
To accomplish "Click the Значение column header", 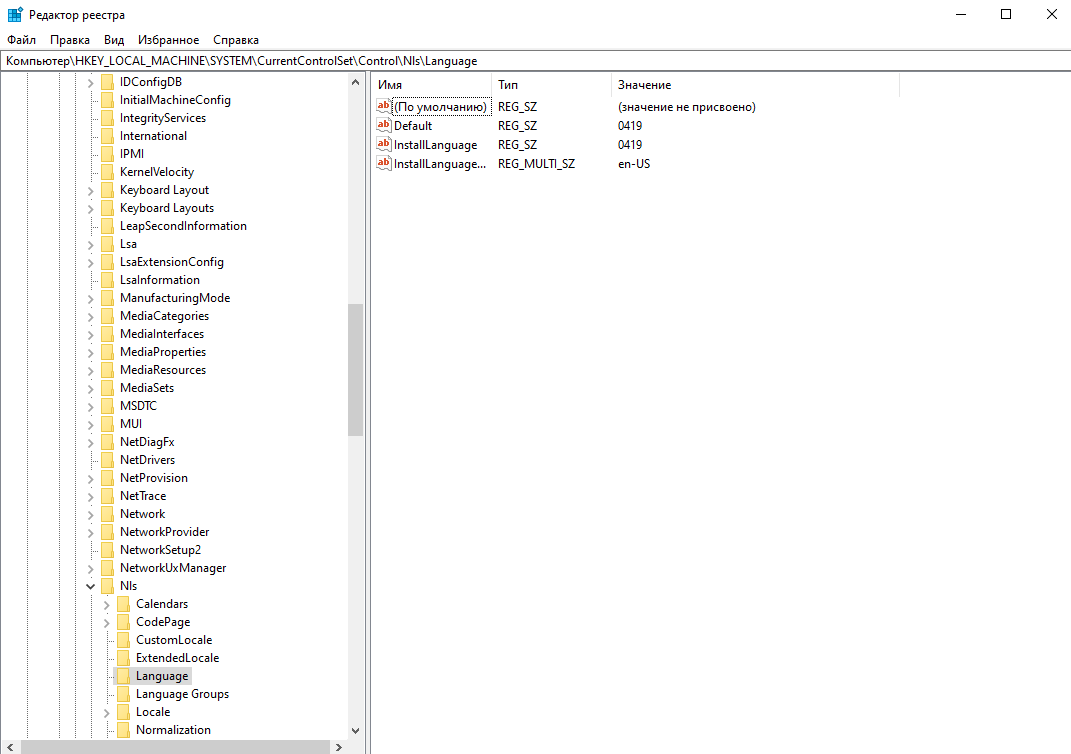I will [x=755, y=85].
